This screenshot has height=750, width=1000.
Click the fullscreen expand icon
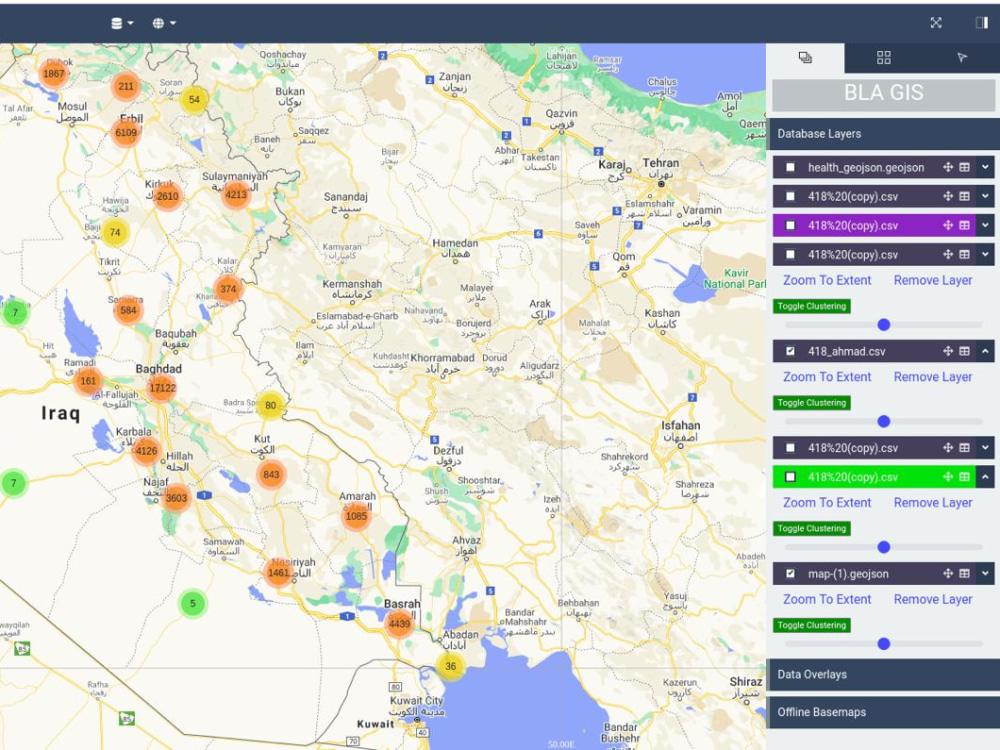pyautogui.click(x=936, y=23)
